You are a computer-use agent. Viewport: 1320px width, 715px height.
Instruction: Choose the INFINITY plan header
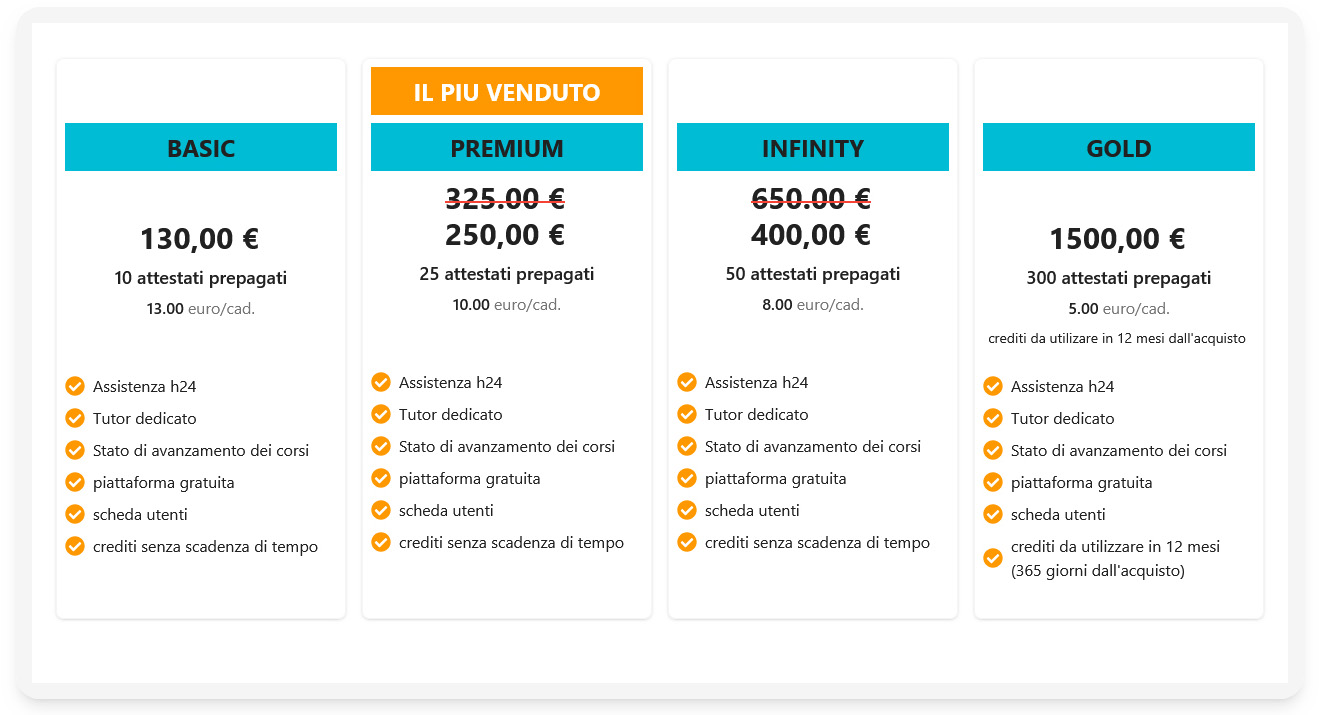(813, 147)
